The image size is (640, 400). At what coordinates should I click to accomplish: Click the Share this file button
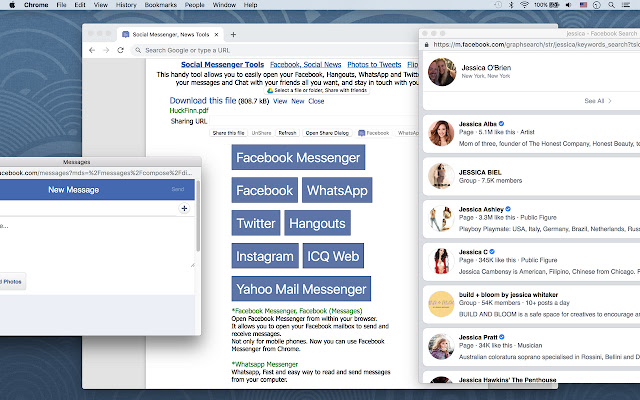click(x=228, y=133)
